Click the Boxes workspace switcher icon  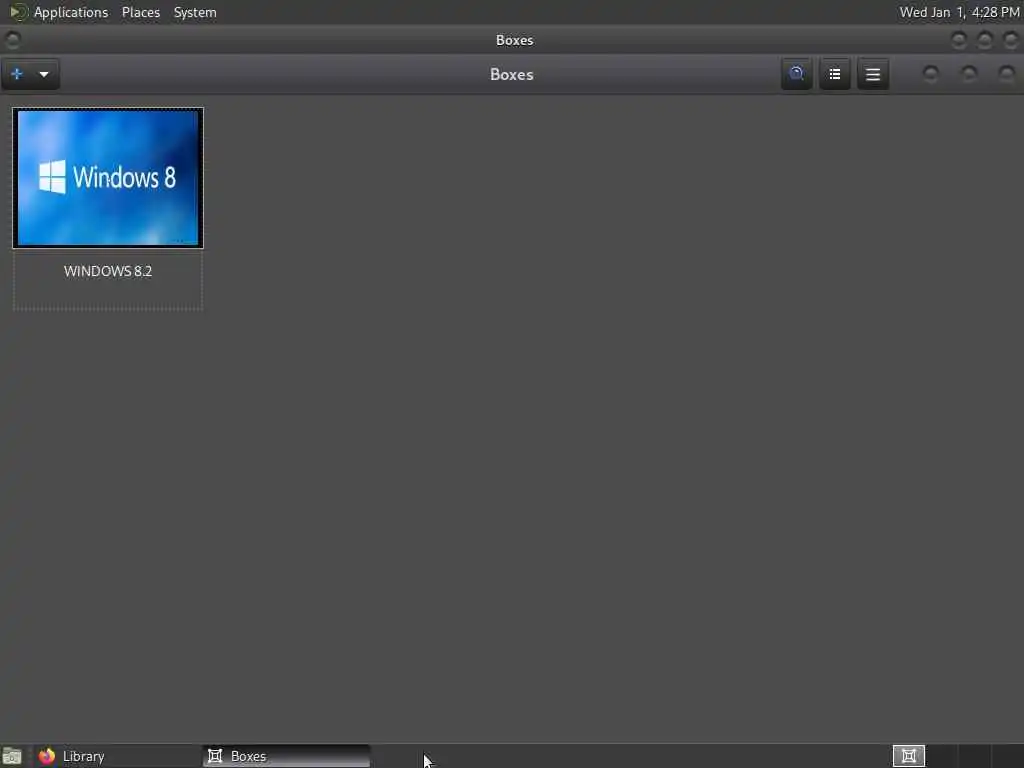(908, 756)
